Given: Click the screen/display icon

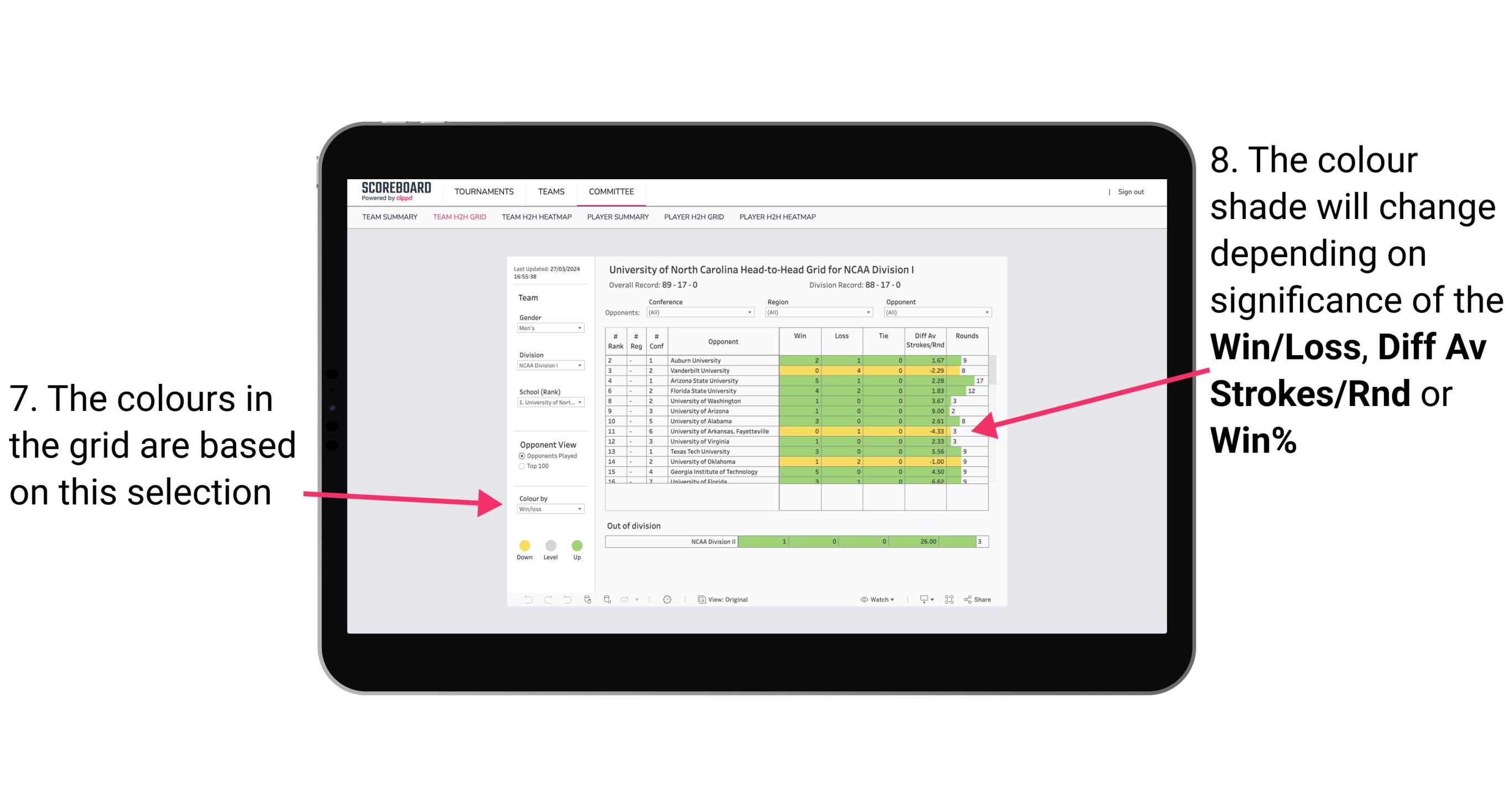Looking at the screenshot, I should point(919,599).
